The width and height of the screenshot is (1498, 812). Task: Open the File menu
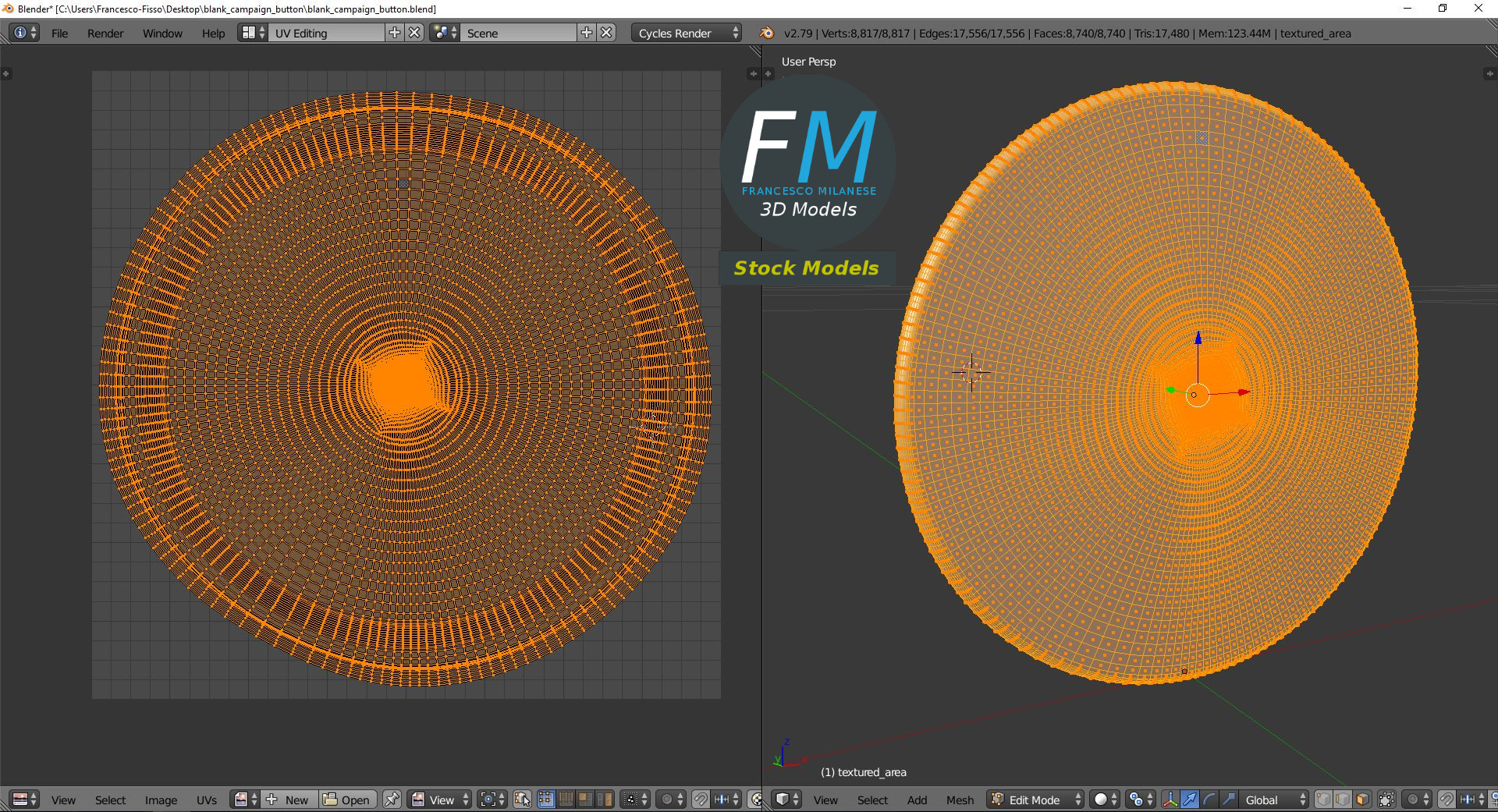pos(59,34)
